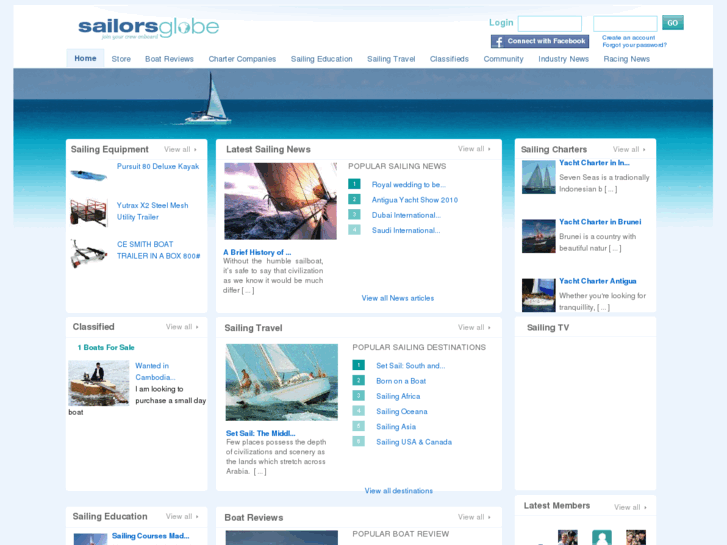Click Forgot your password link
The width and height of the screenshot is (727, 545).
click(x=634, y=45)
